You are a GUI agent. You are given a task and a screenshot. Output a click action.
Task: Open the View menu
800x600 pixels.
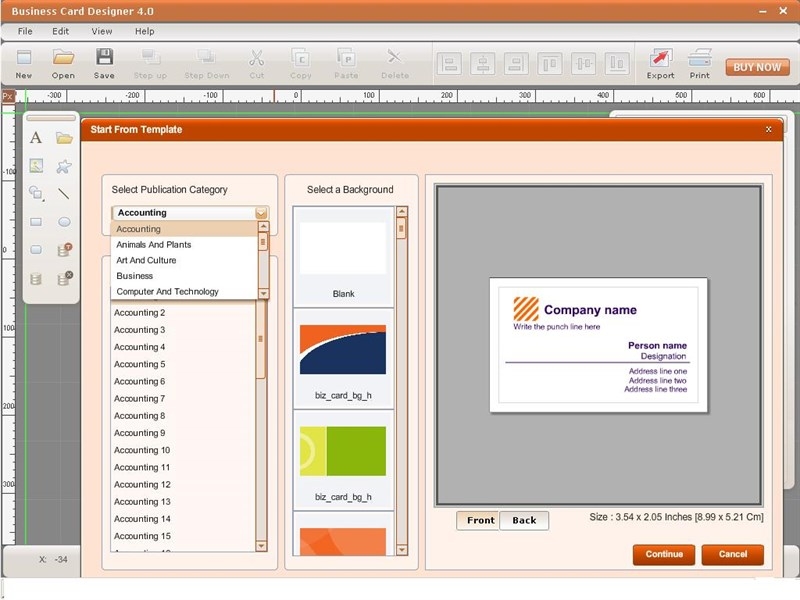[102, 31]
